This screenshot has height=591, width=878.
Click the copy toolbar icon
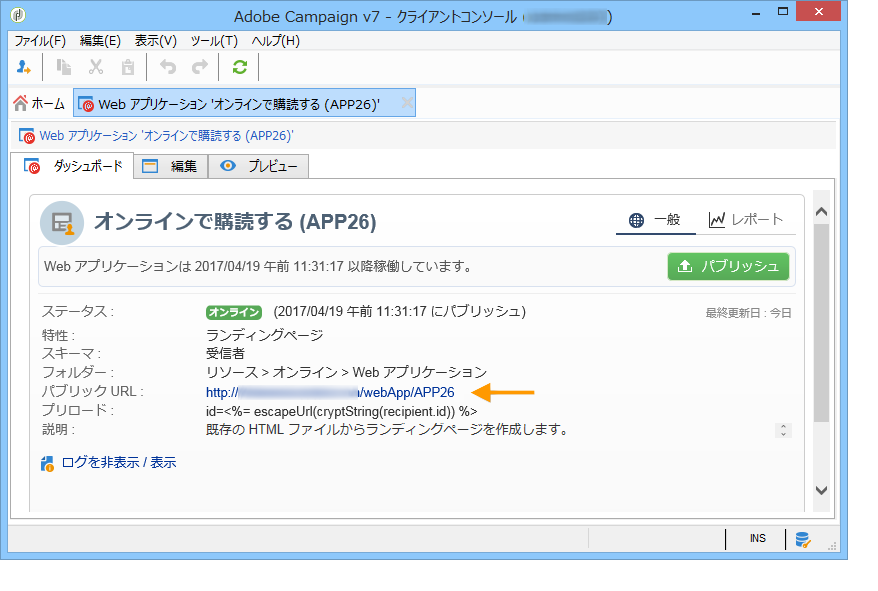[x=63, y=67]
